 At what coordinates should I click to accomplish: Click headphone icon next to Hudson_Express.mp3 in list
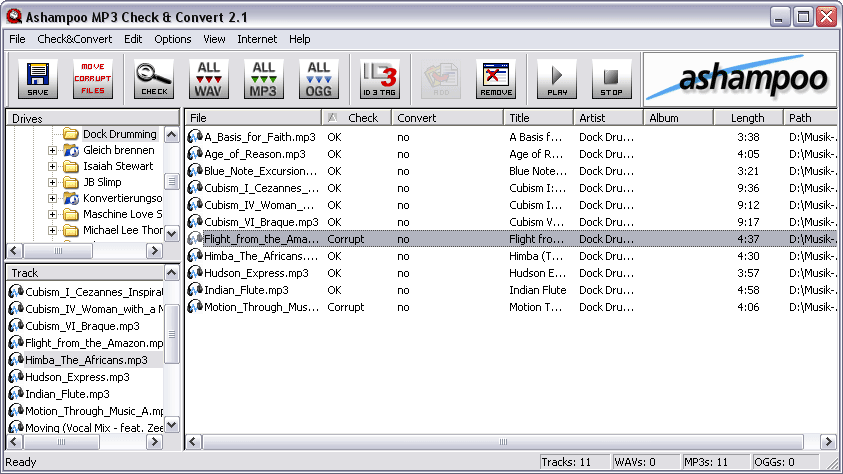(x=195, y=272)
